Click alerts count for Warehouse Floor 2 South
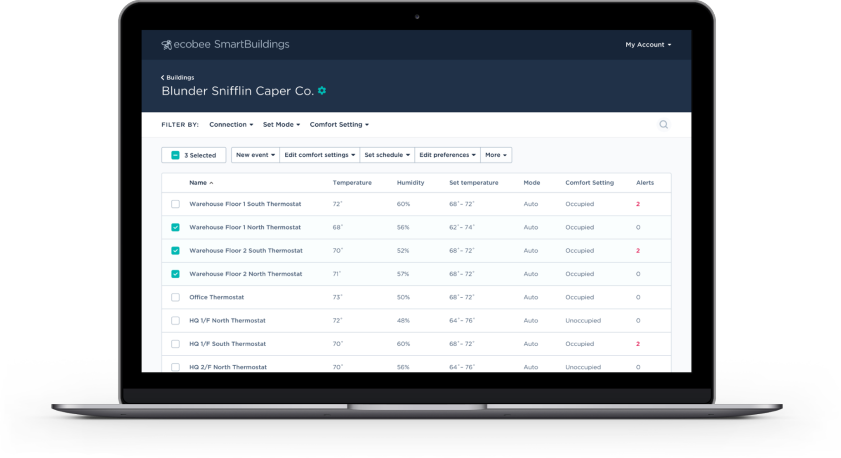Viewport: 841px width, 458px height. pos(638,250)
